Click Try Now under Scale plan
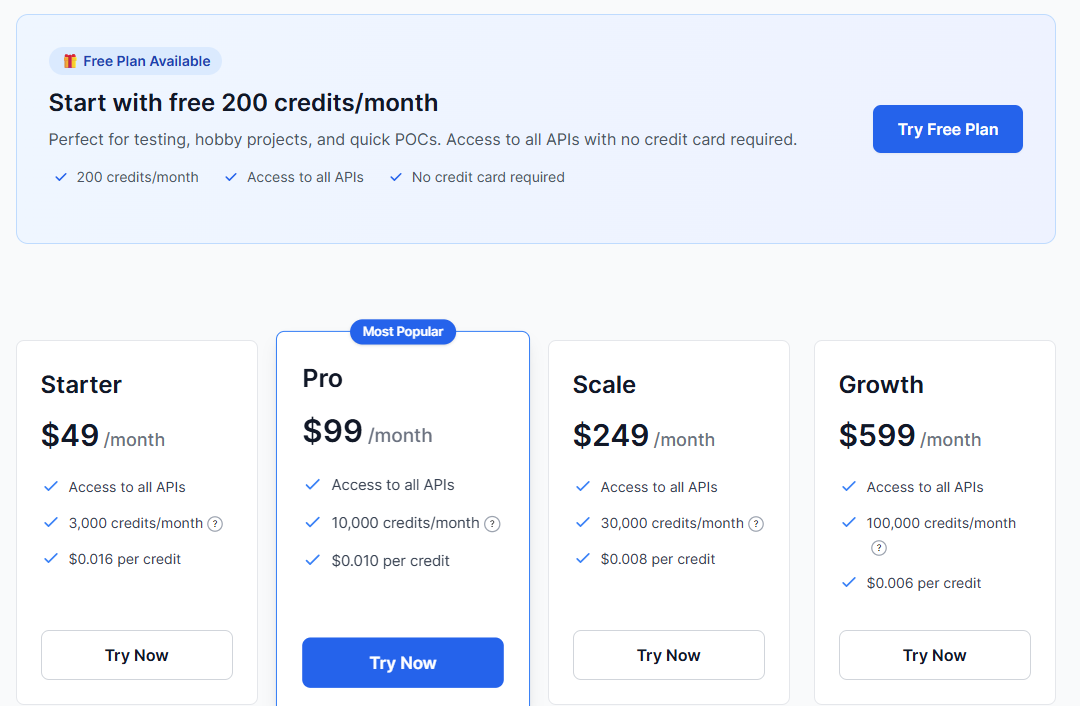1080x706 pixels. point(668,655)
